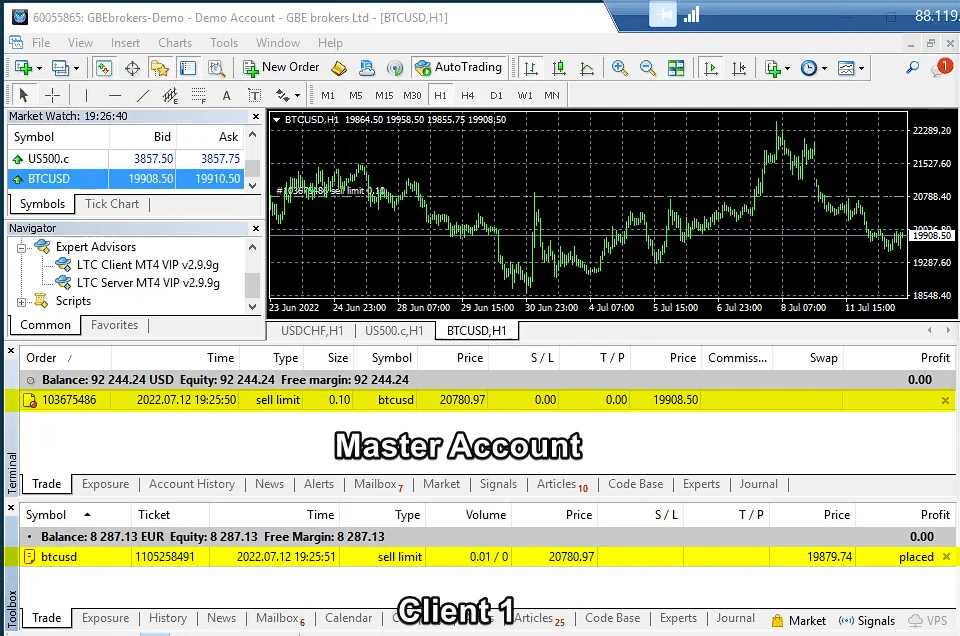
Task: Toggle the Market Watch window icon
Action: pos(103,68)
